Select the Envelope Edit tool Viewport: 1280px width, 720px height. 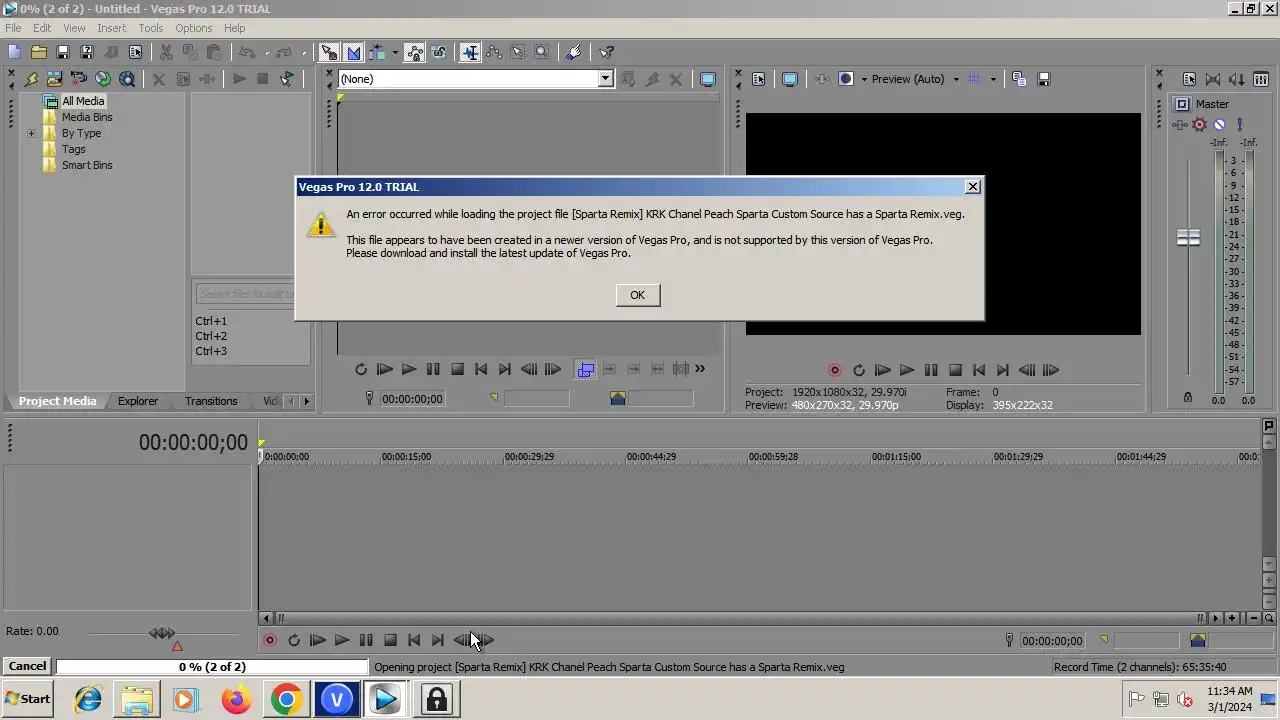point(494,52)
